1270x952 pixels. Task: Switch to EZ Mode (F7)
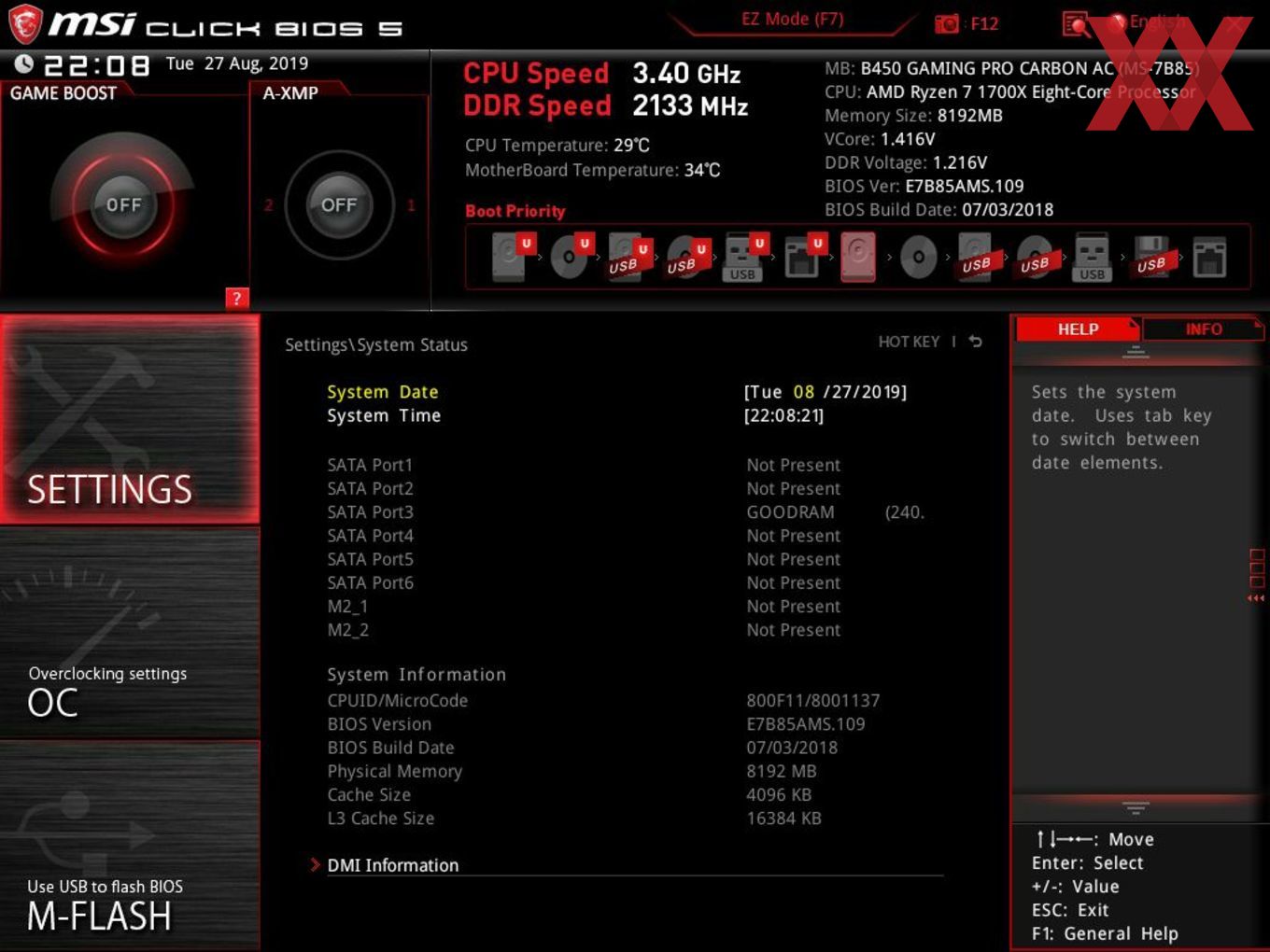pos(792,20)
